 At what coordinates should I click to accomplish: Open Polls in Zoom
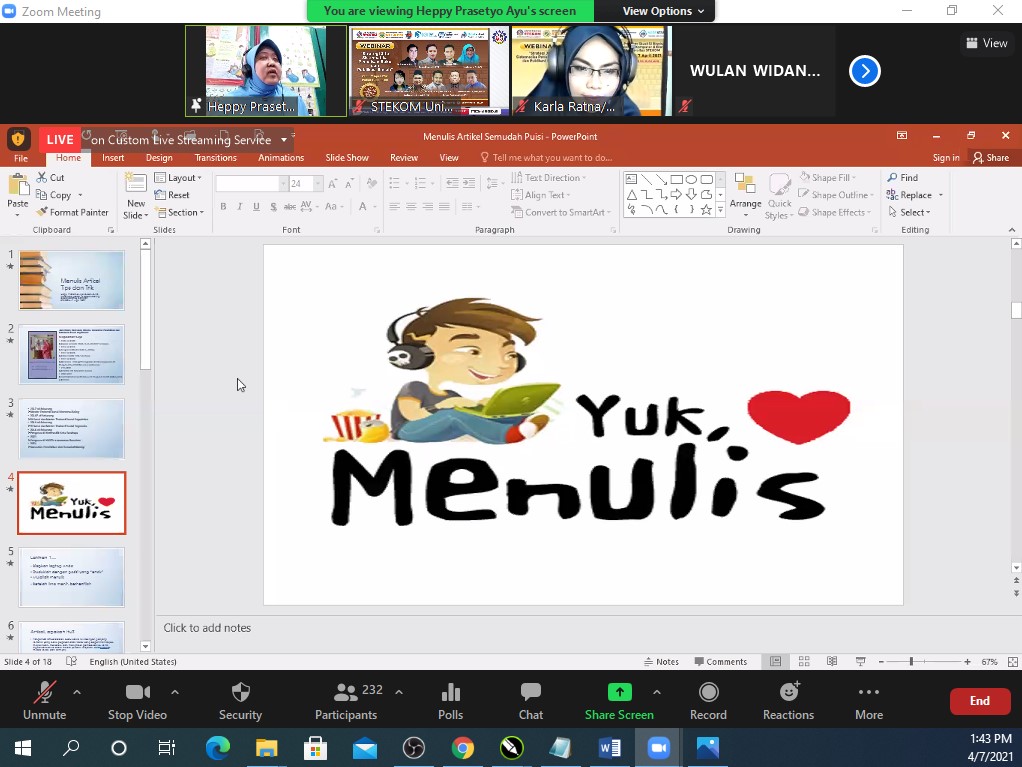tap(450, 701)
